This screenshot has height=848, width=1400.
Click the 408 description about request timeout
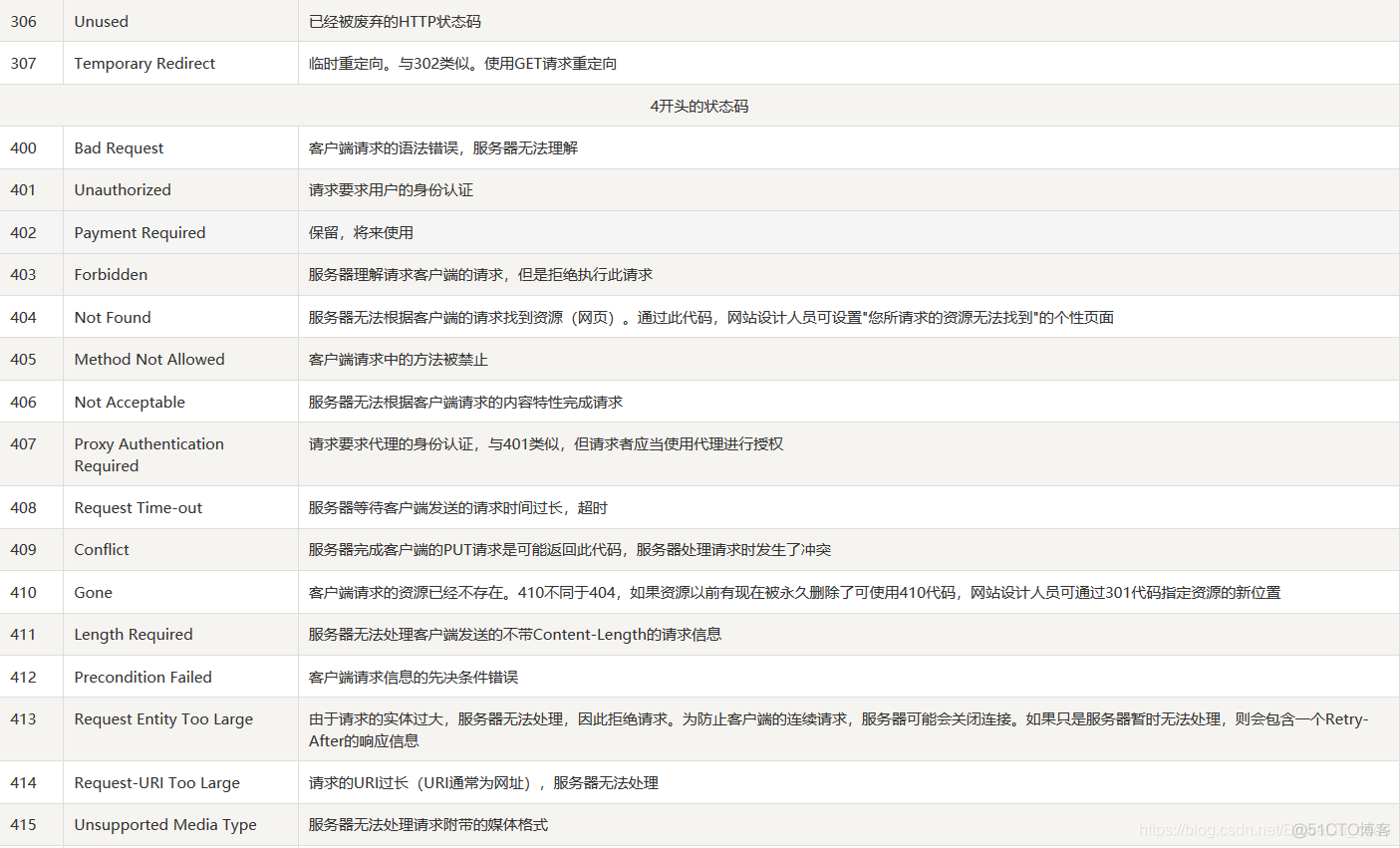(x=458, y=507)
